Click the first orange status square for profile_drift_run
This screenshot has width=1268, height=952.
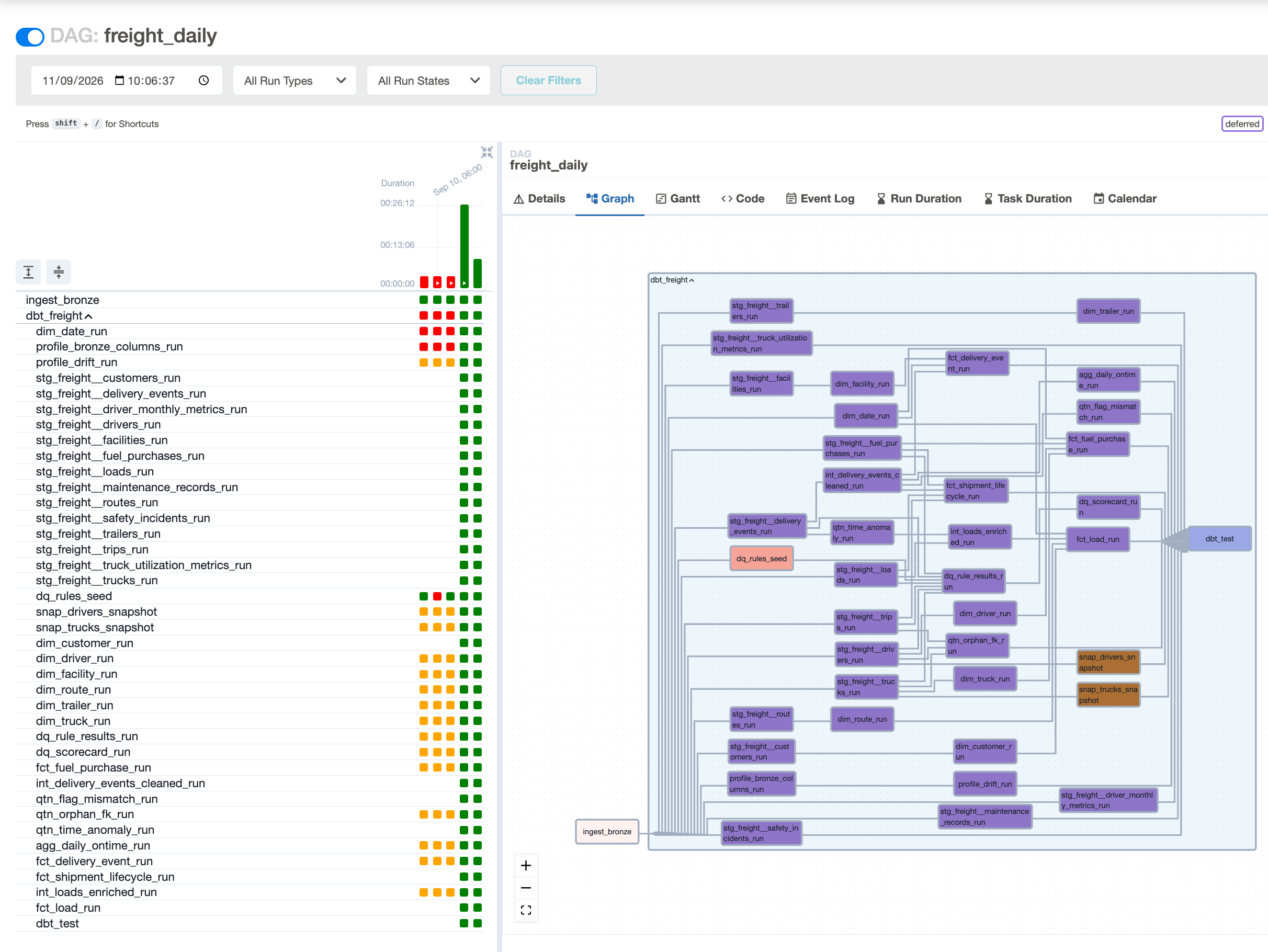[424, 362]
